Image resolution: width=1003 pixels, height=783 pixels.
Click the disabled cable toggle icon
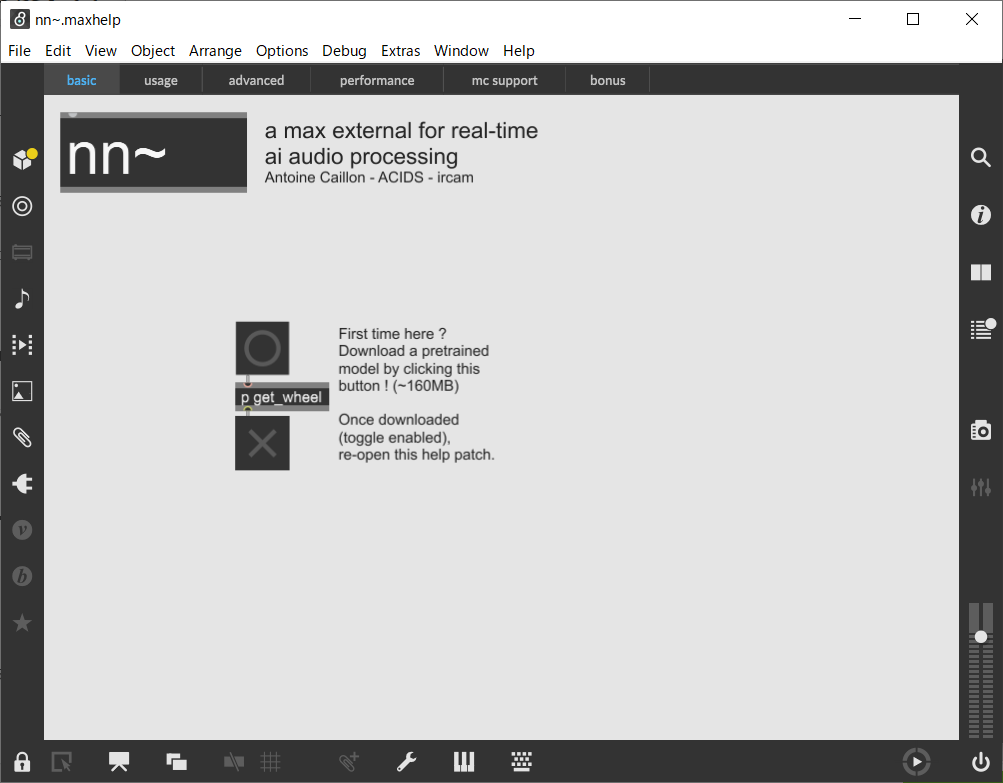click(x=233, y=762)
